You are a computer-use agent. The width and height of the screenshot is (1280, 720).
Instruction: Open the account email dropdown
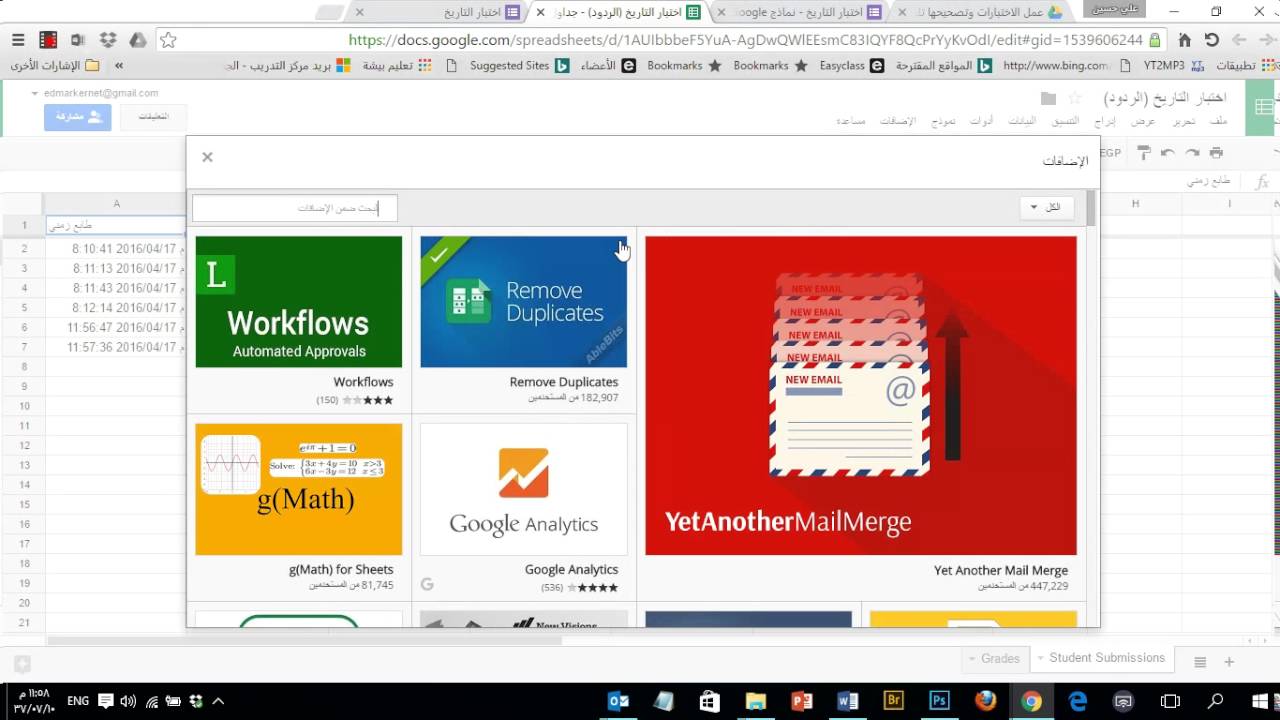[x=96, y=93]
